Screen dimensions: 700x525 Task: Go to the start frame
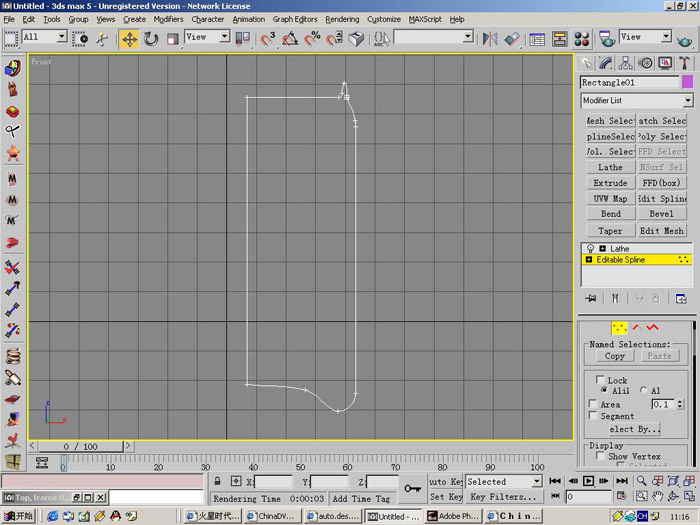[555, 481]
